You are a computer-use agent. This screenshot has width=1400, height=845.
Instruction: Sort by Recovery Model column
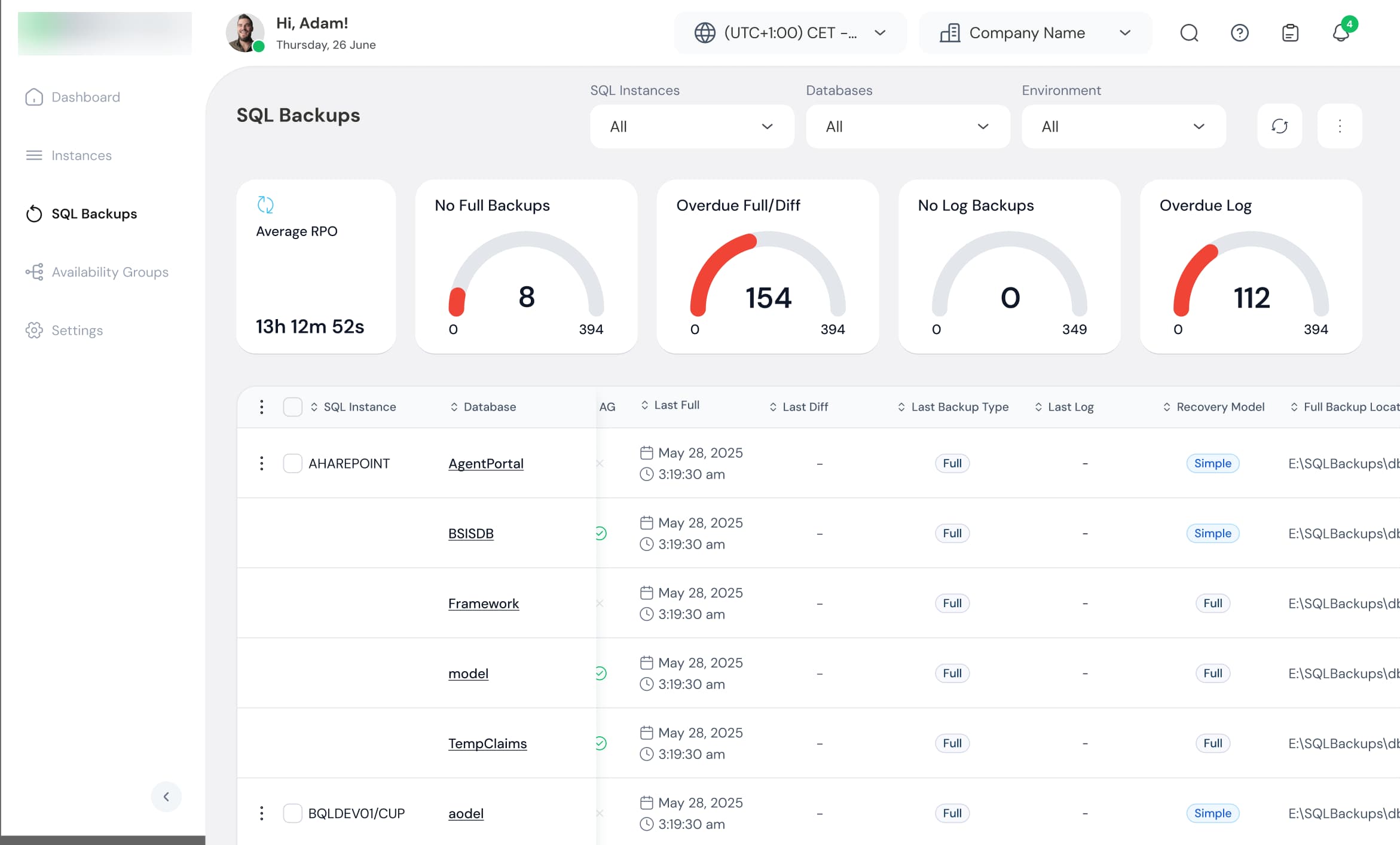[x=1213, y=407]
